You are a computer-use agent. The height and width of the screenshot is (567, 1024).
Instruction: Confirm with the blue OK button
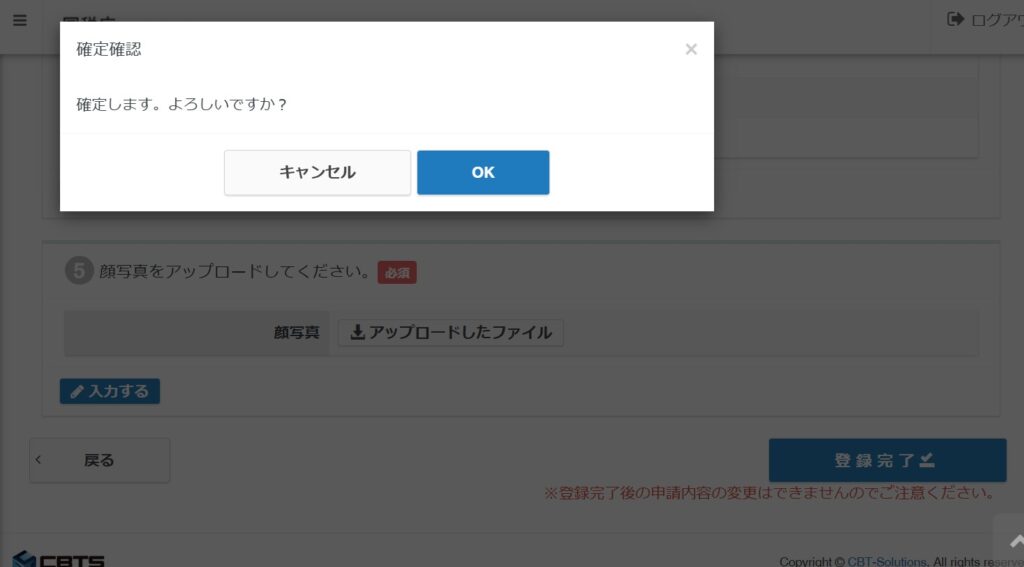point(483,172)
